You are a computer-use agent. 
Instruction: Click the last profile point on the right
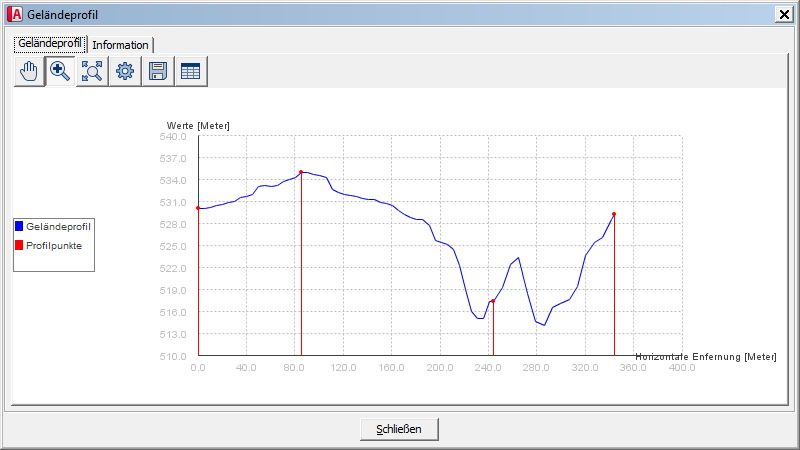pyautogui.click(x=613, y=214)
